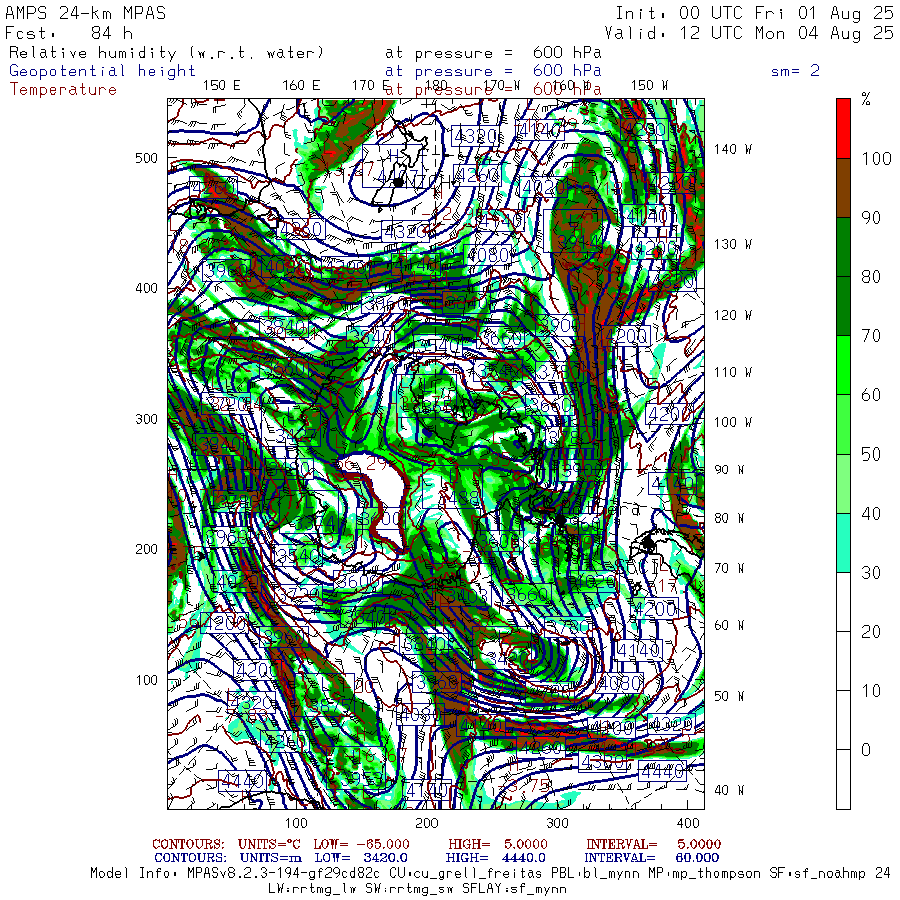
Task: Click the dark green 80–90 color bar segment
Action: 843,247
